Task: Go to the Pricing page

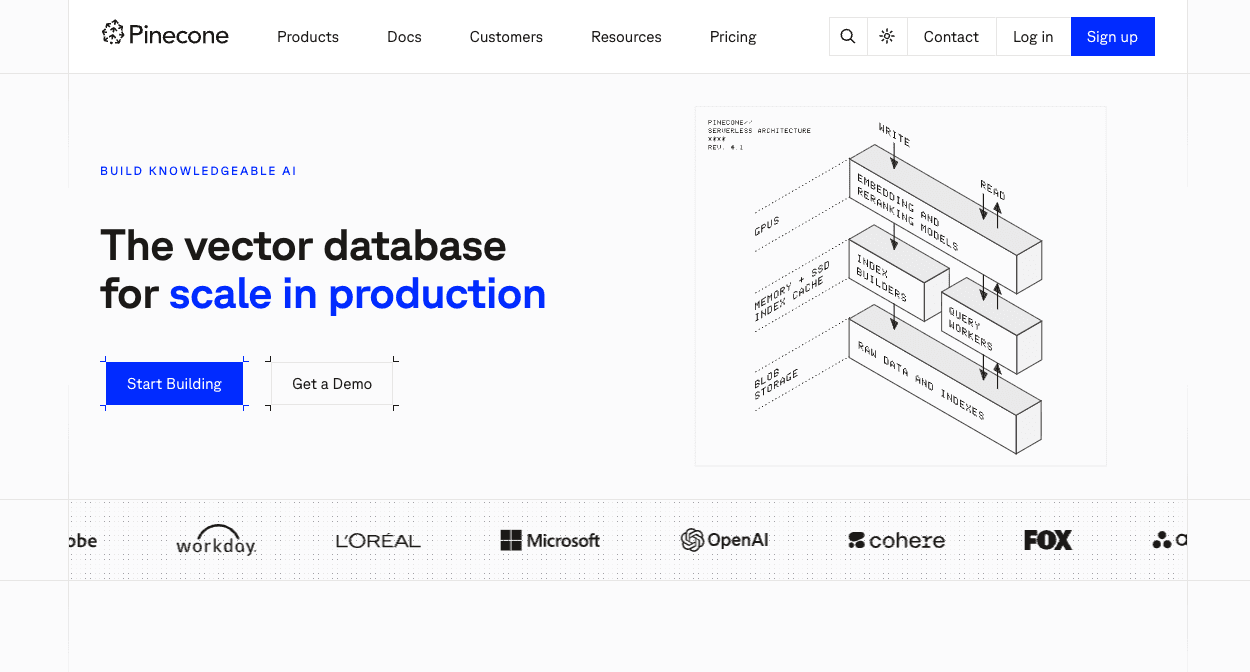Action: tap(733, 37)
